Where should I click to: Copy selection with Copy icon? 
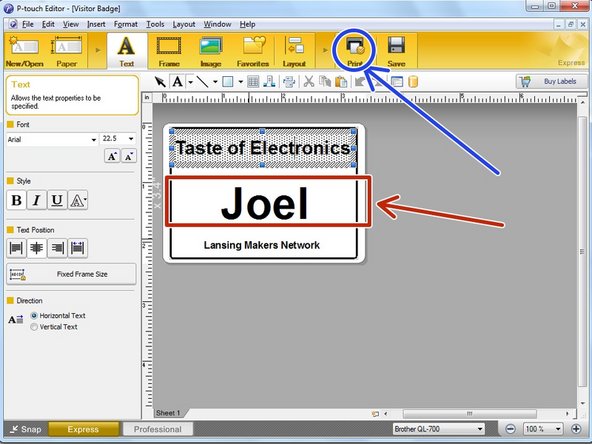point(325,82)
